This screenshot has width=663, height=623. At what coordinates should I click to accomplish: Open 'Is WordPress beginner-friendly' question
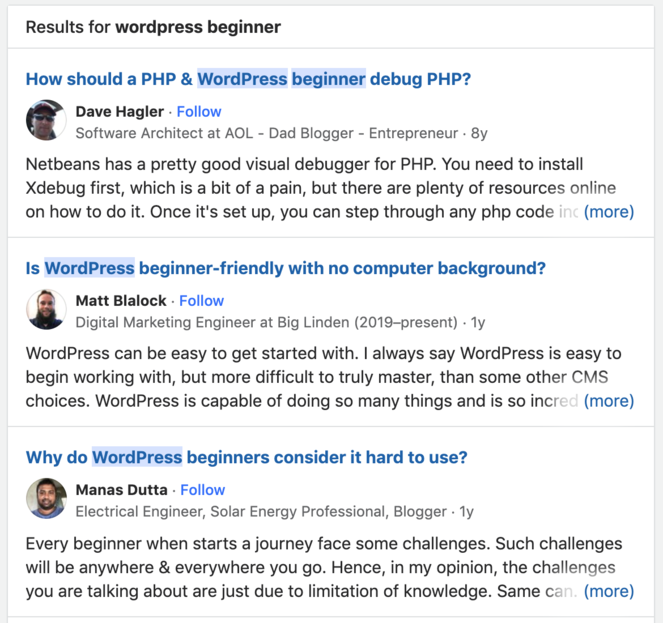(x=285, y=268)
